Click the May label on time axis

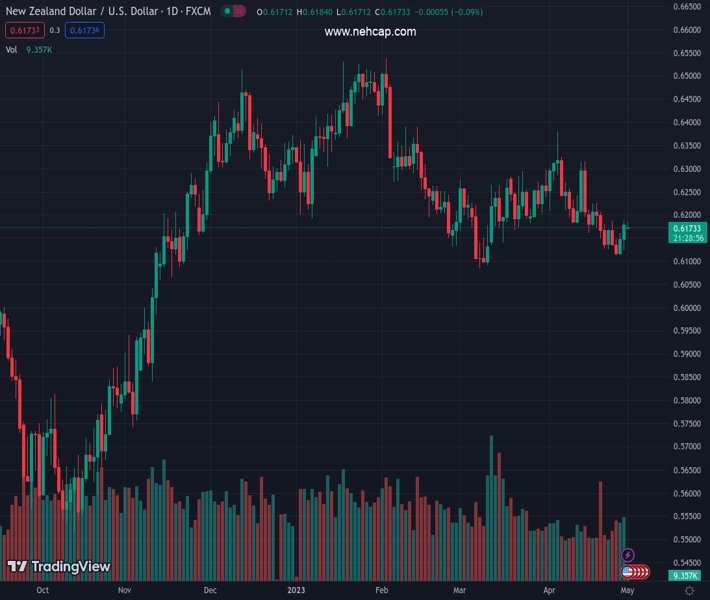tap(627, 591)
